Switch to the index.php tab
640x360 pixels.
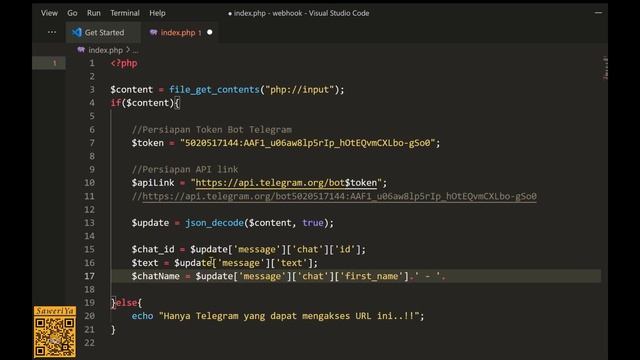pos(179,32)
